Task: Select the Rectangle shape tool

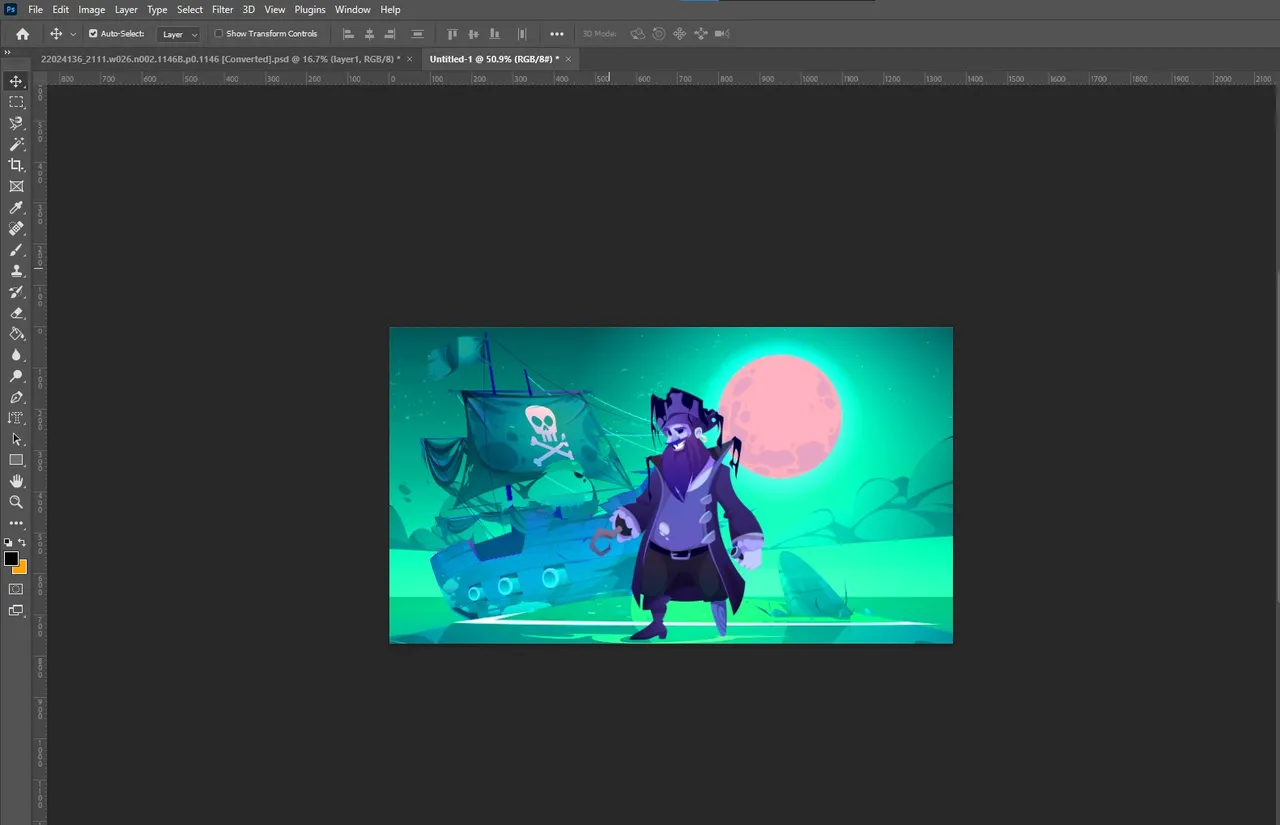Action: point(16,460)
